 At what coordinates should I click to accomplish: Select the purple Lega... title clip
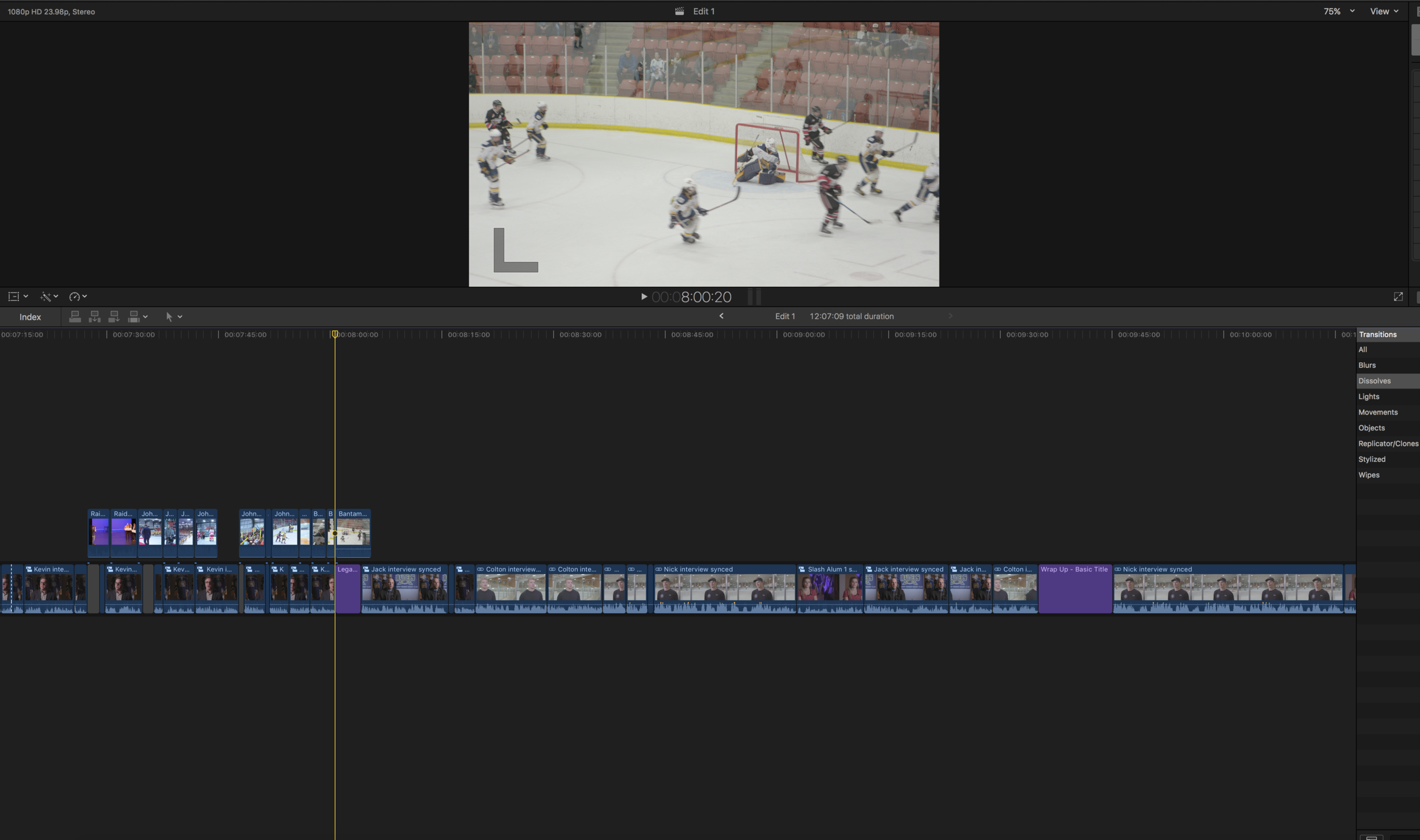coord(348,589)
